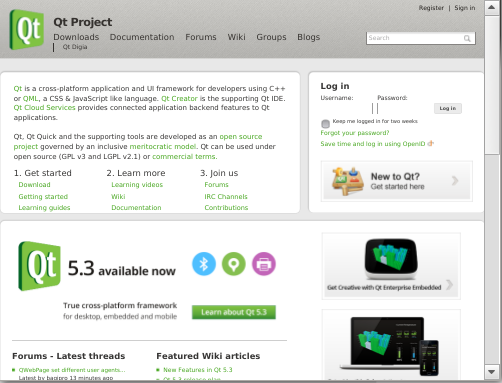Tick Keep me logged in for two weeks
The width and height of the screenshot is (502, 383).
click(325, 124)
